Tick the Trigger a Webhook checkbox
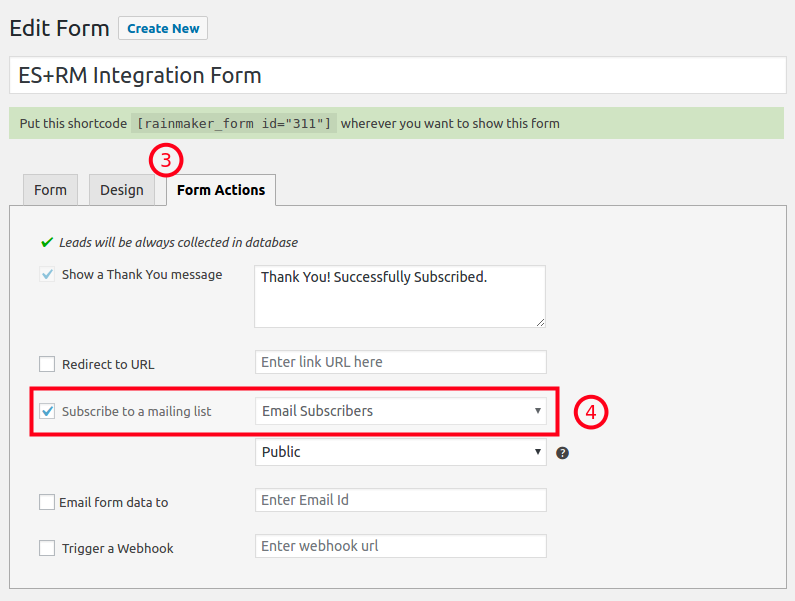 point(47,548)
